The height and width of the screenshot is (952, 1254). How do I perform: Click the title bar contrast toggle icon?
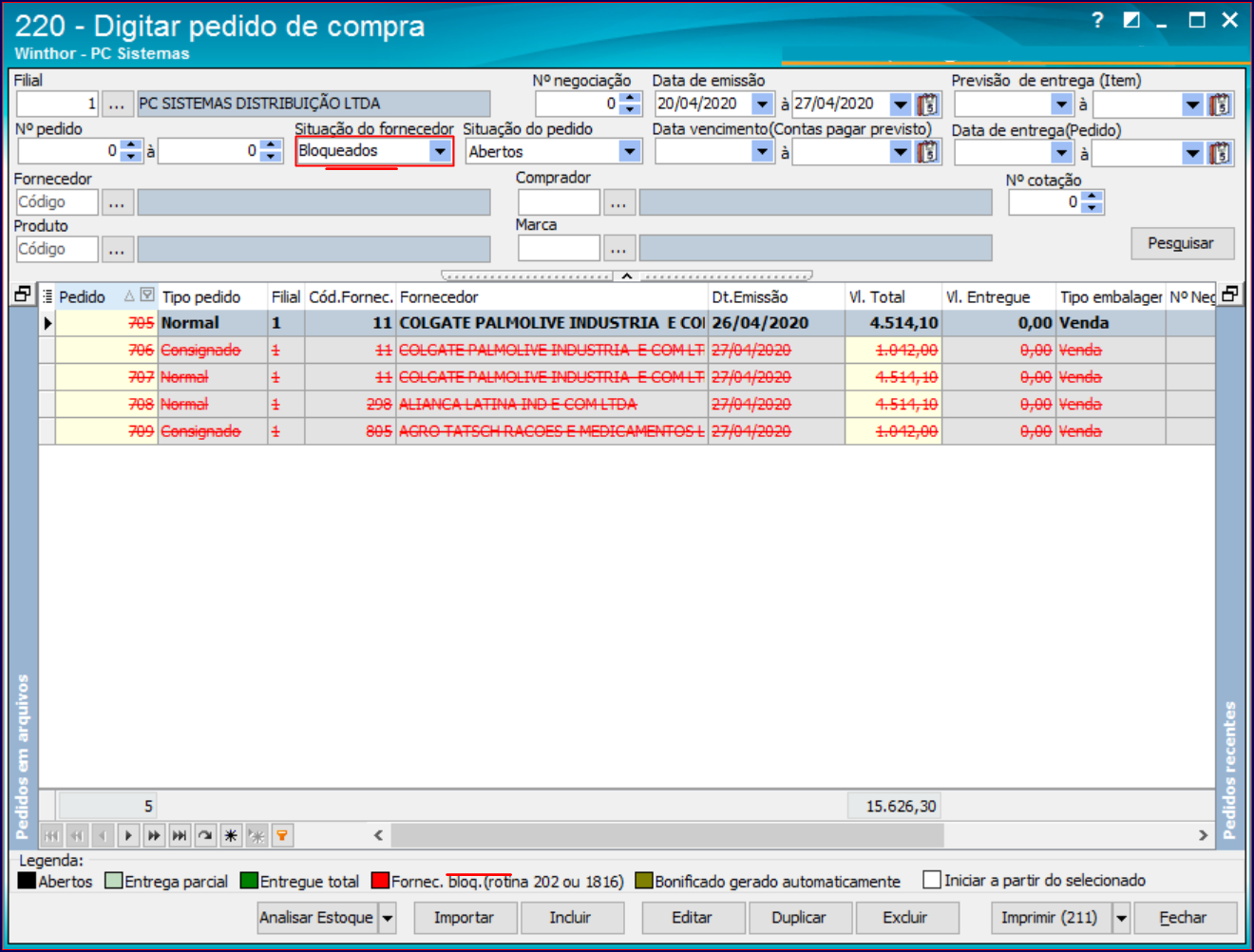click(1131, 20)
